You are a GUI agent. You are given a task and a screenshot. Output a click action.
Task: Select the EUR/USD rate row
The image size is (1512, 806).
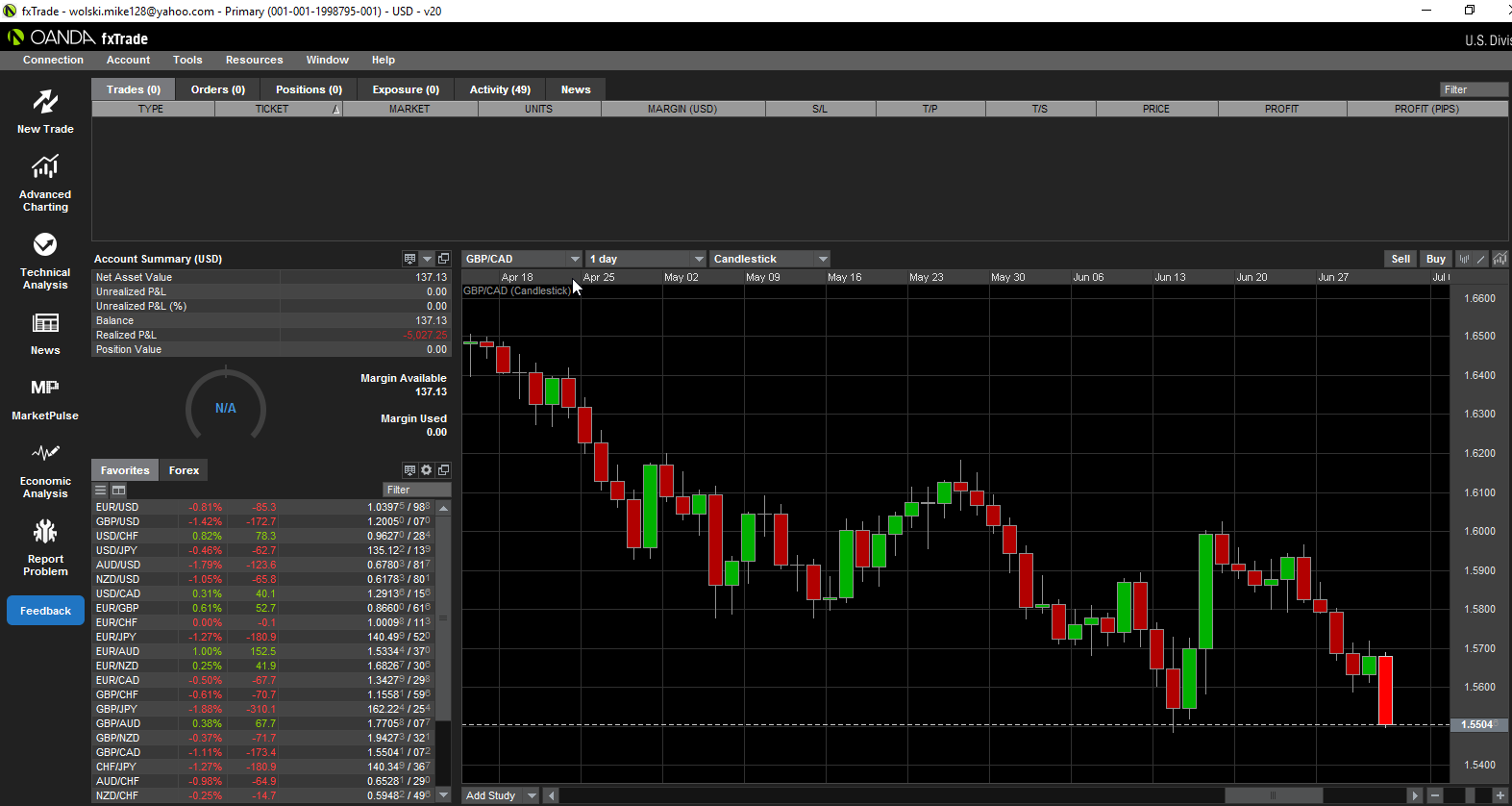coord(263,507)
